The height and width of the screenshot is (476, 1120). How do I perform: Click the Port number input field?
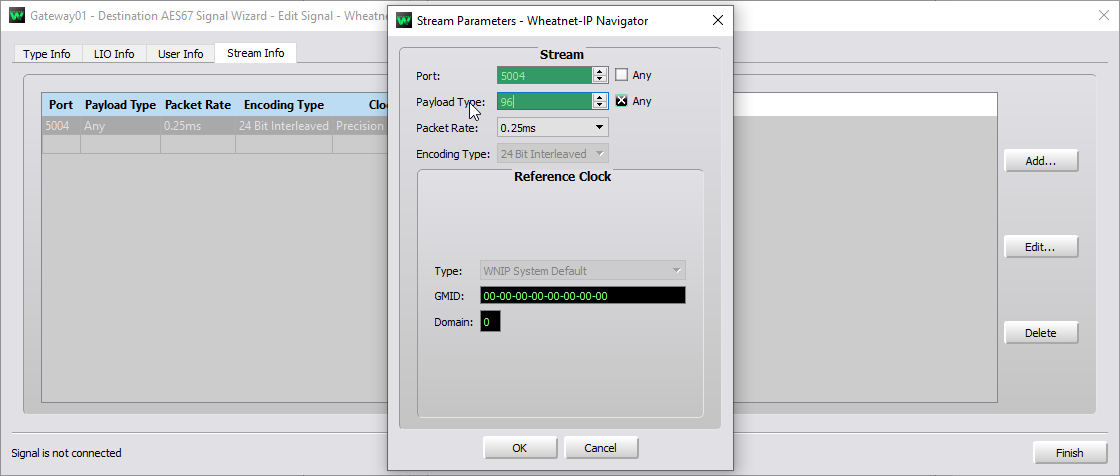click(544, 75)
